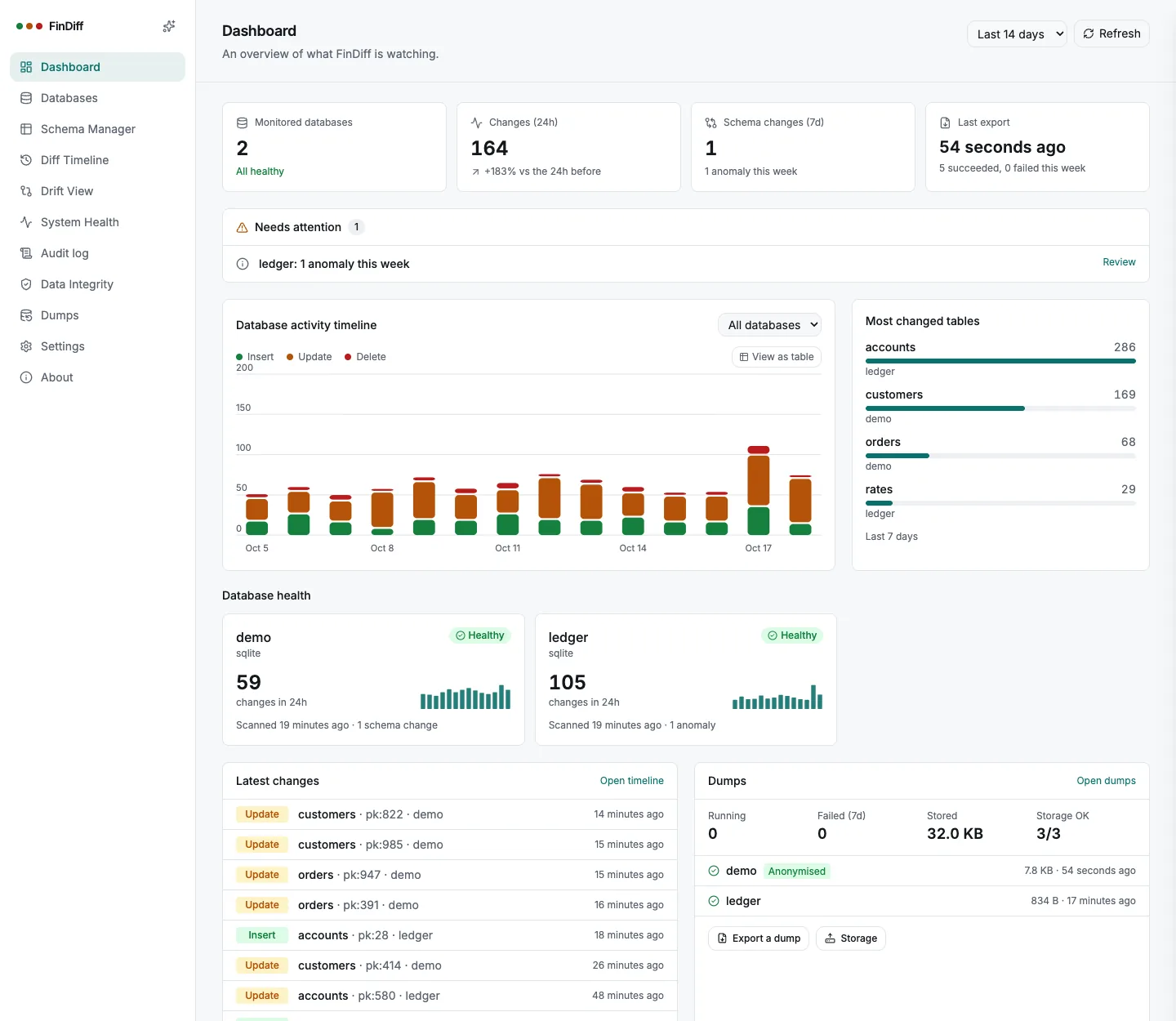Toggle the Update series in chart legend
The image size is (1176, 1021).
point(310,357)
